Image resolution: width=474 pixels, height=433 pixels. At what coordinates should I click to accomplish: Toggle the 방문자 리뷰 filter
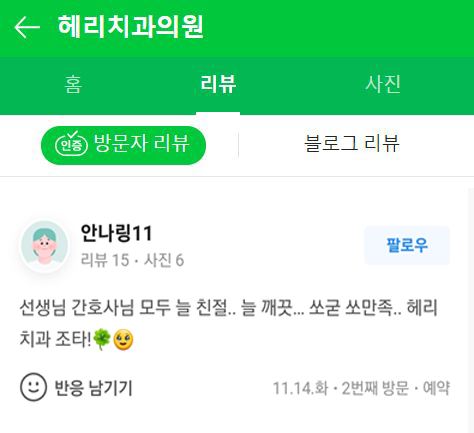123,145
